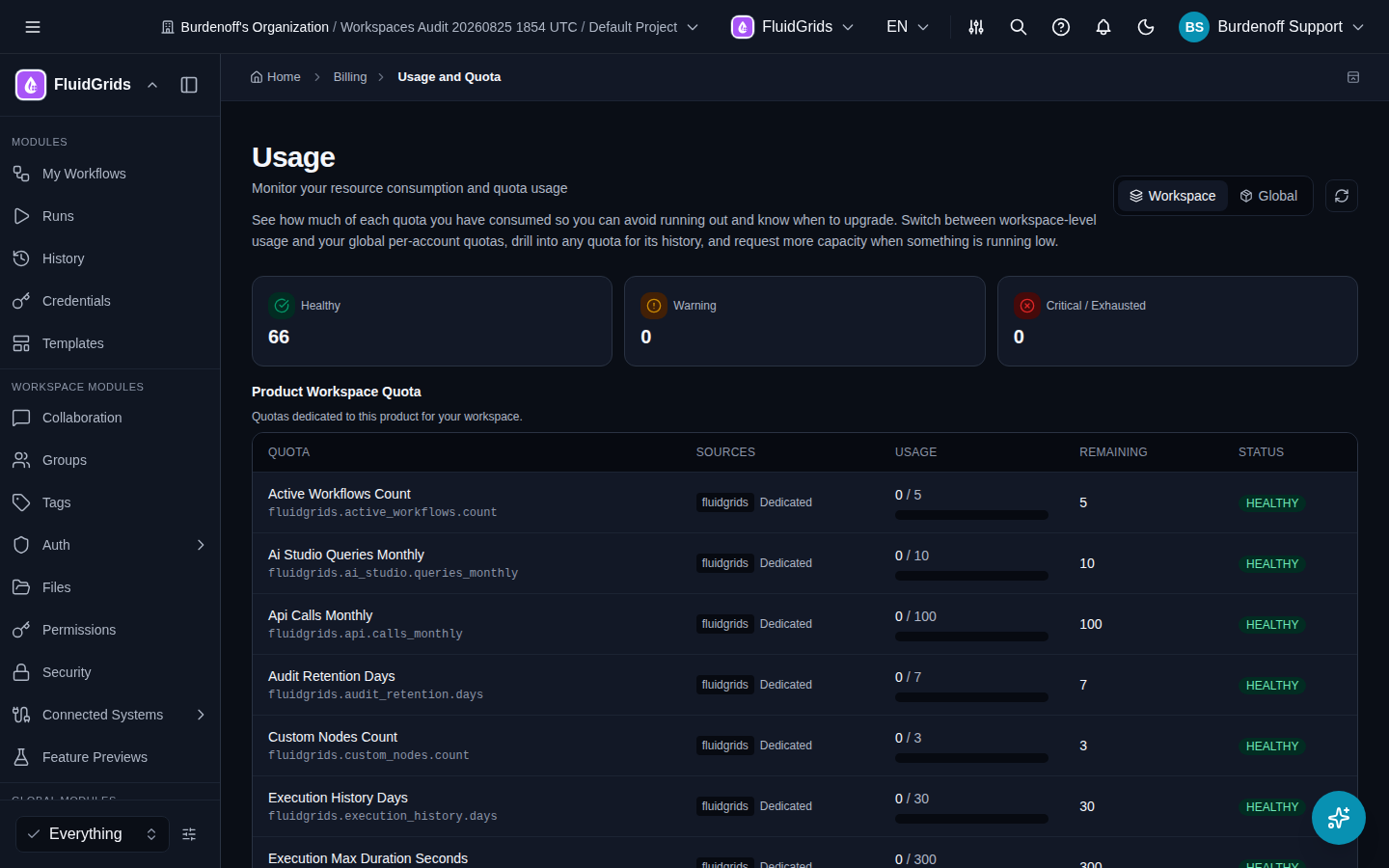Open Collaboration workspace module
This screenshot has height=868, width=1389.
pyautogui.click(x=110, y=418)
